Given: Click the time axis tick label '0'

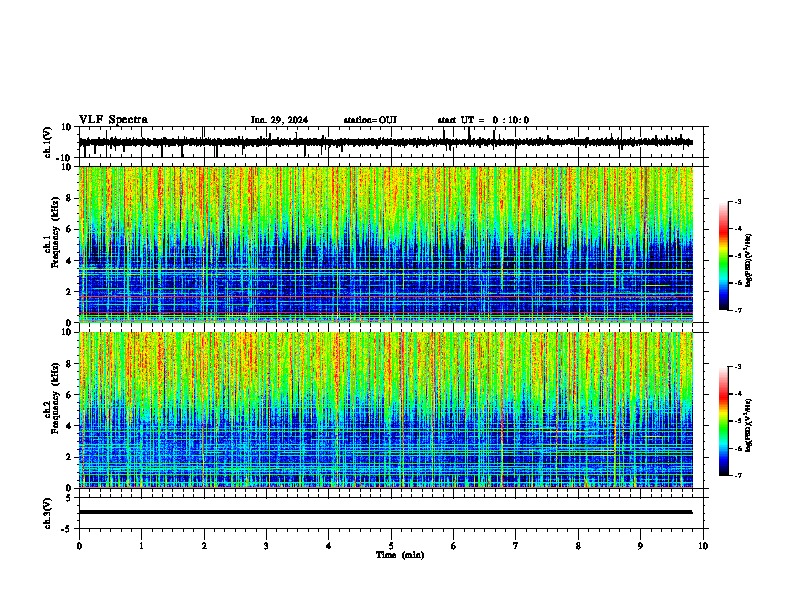Looking at the screenshot, I should [x=79, y=546].
